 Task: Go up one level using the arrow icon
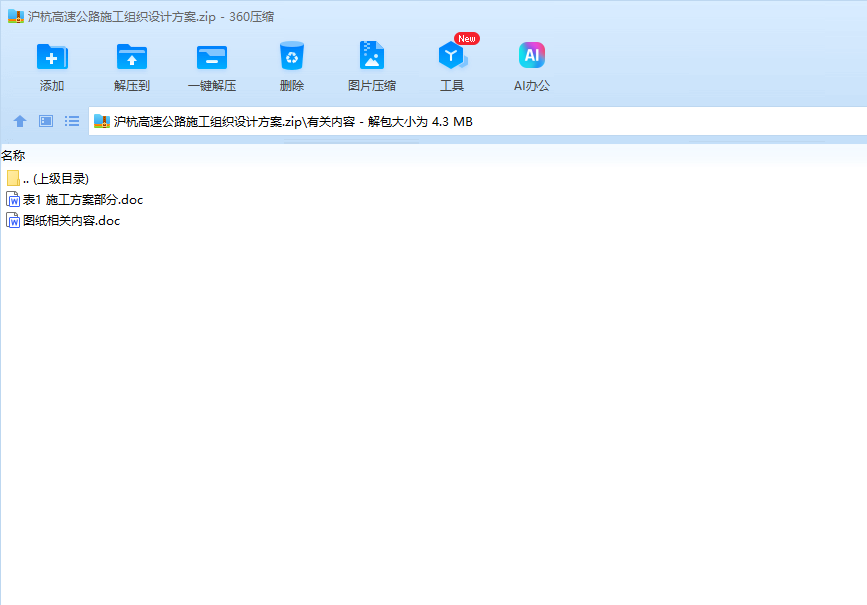coord(20,121)
